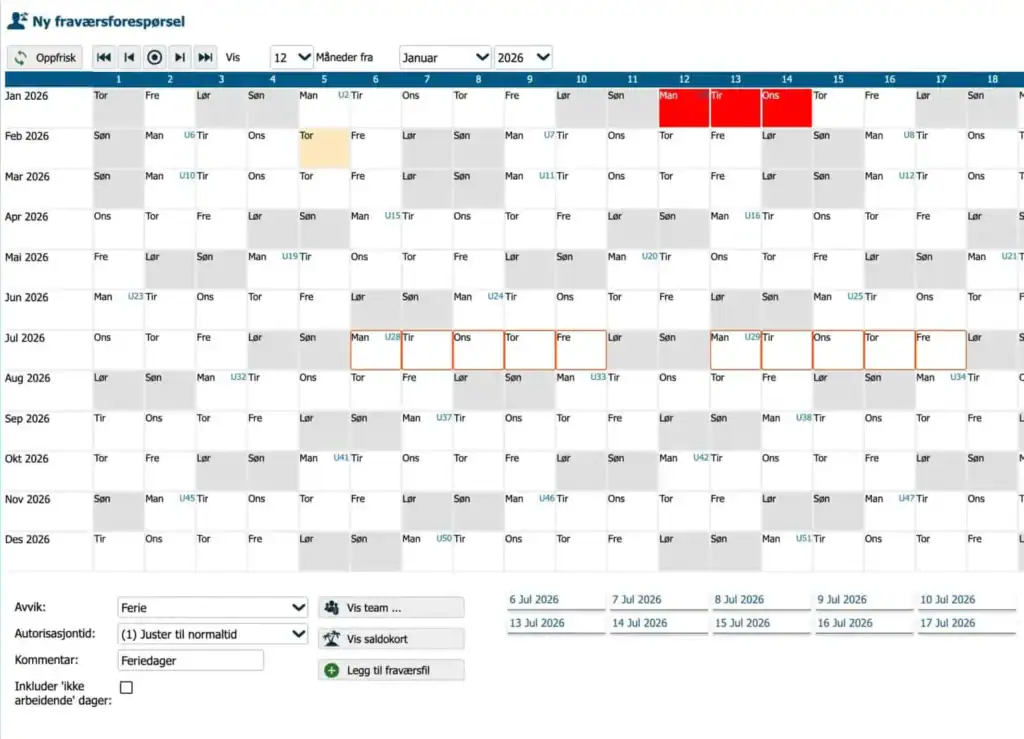1024x739 pixels.
Task: Toggle Inkluder 'ikke arbeidende' dager checkbox
Action: pyautogui.click(x=127, y=687)
